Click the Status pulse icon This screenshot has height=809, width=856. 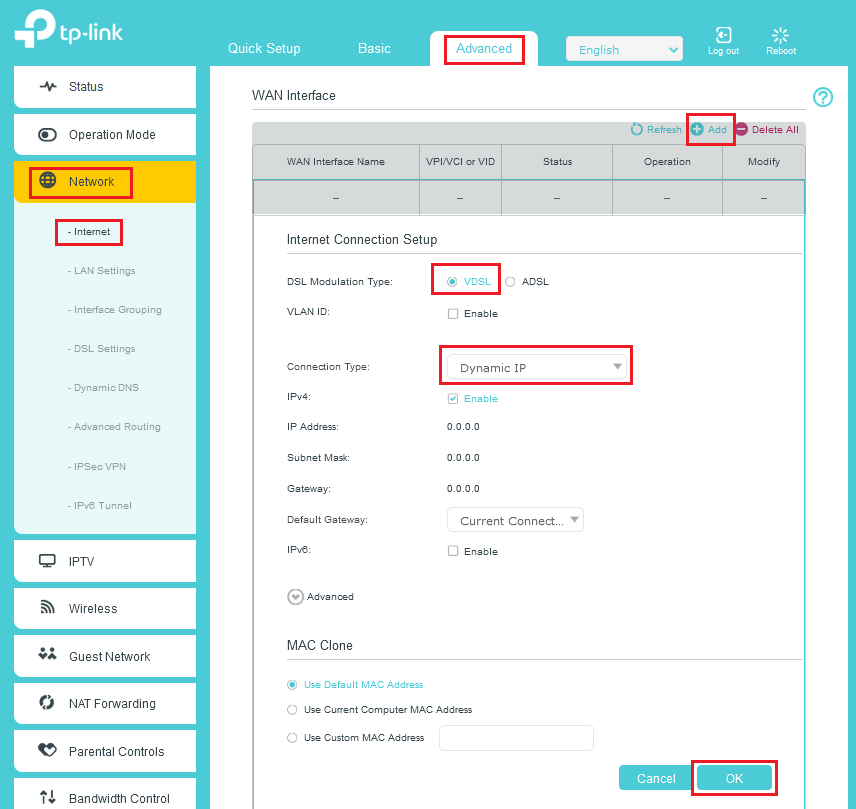(x=48, y=86)
